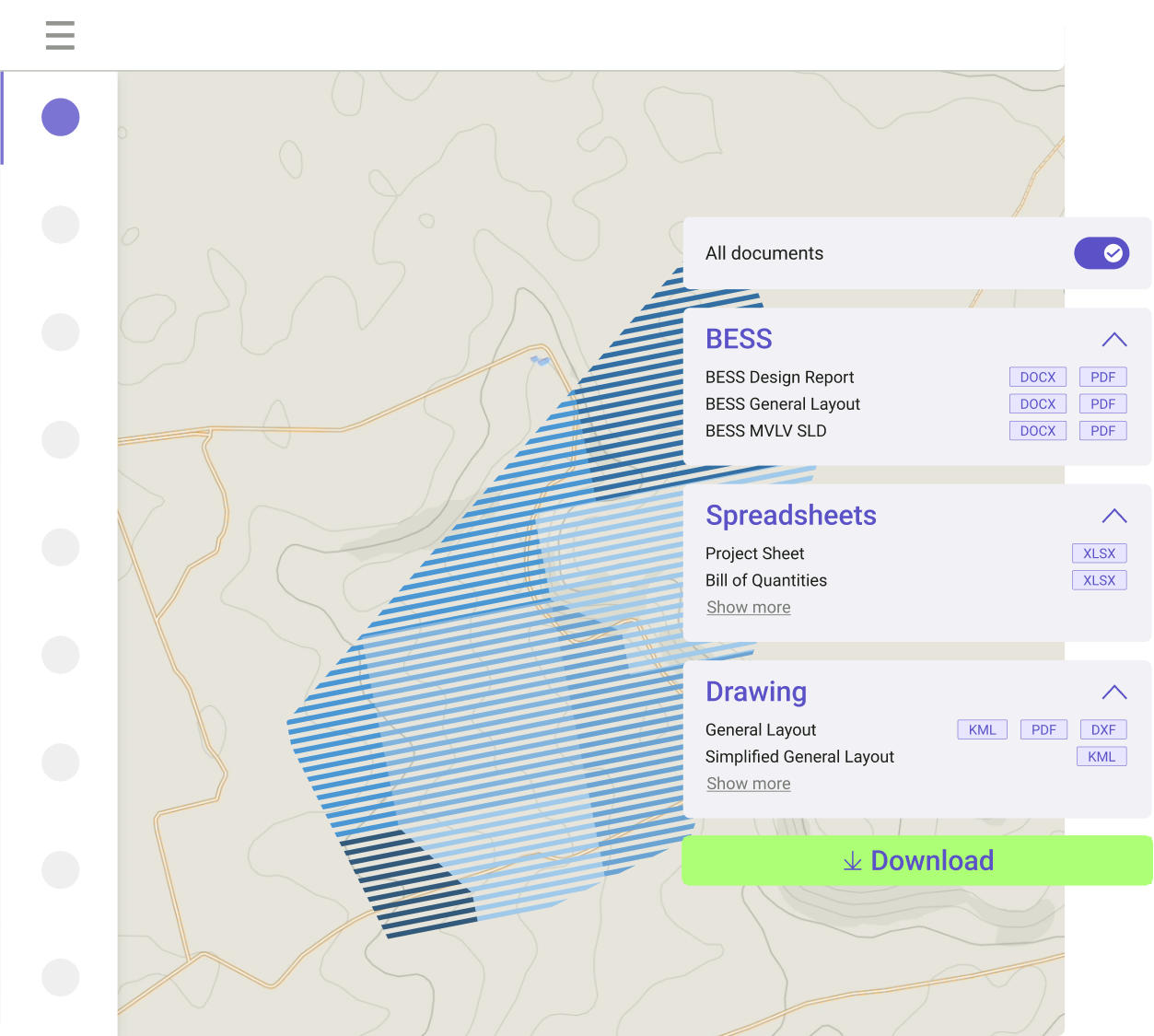1154x1036 pixels.
Task: Open the hamburger menu
Action: point(60,35)
